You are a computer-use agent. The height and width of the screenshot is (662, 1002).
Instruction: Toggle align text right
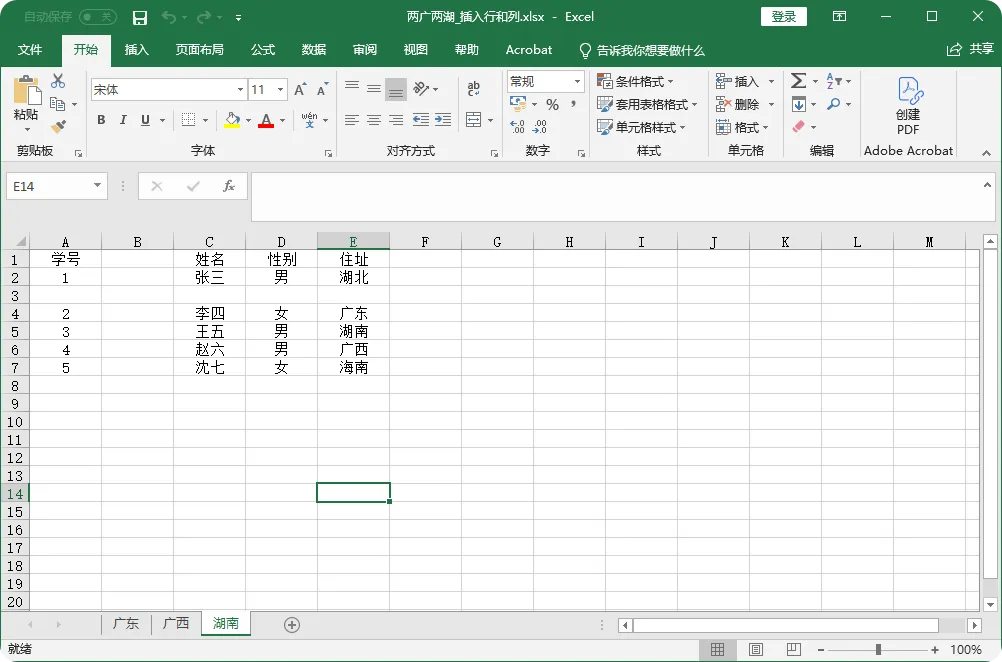396,119
